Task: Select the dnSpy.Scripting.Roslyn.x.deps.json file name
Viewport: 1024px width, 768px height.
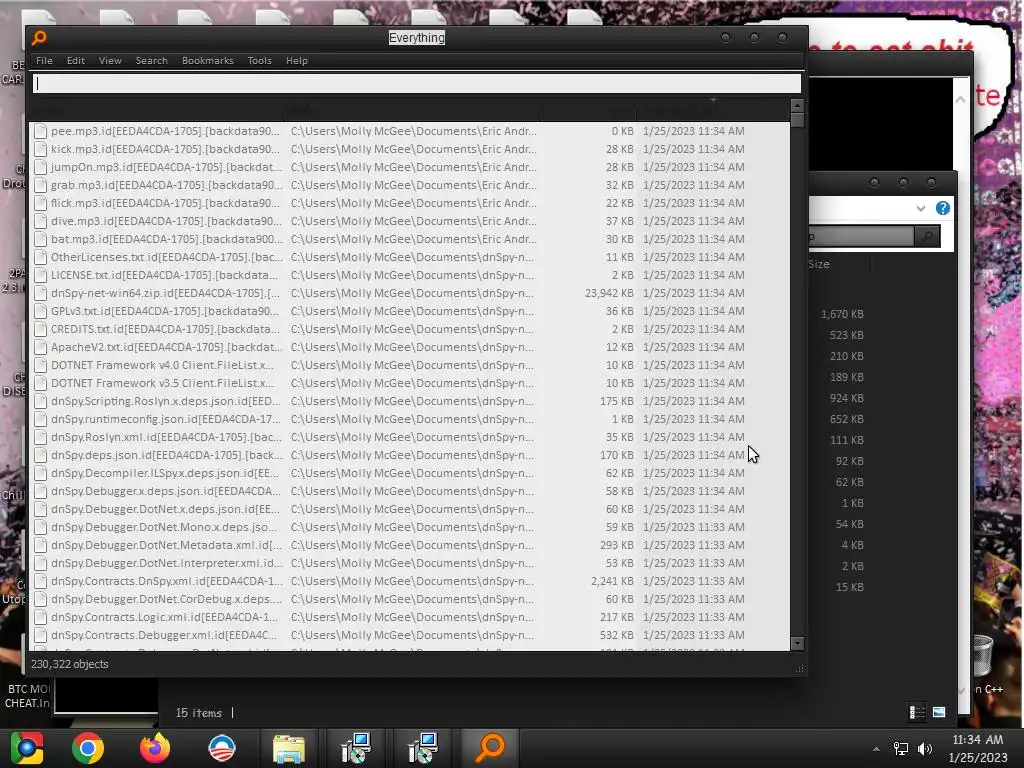Action: coord(166,401)
